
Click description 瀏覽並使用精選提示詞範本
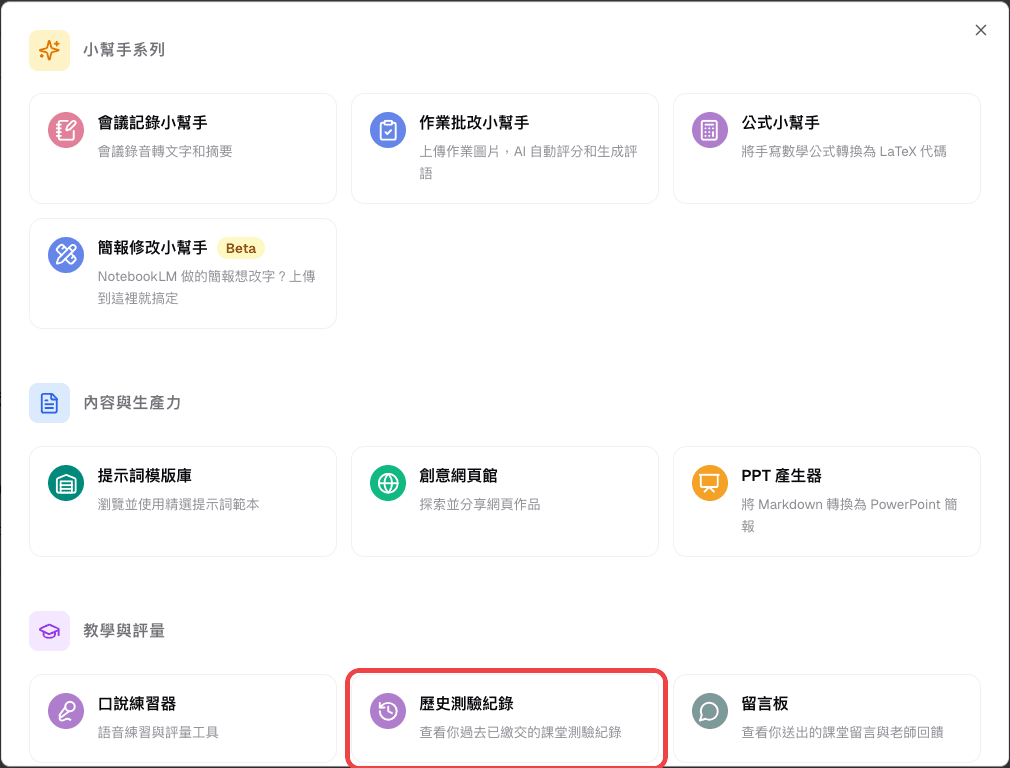click(178, 504)
